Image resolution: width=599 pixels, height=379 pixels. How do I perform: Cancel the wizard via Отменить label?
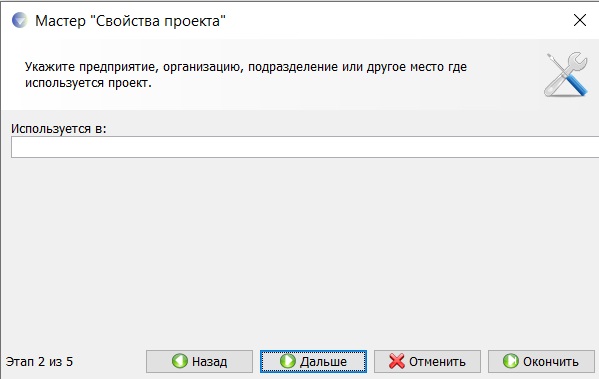(437, 361)
